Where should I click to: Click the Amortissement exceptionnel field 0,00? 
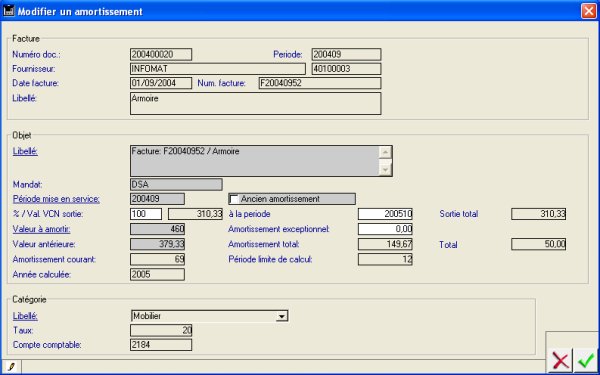pyautogui.click(x=385, y=229)
